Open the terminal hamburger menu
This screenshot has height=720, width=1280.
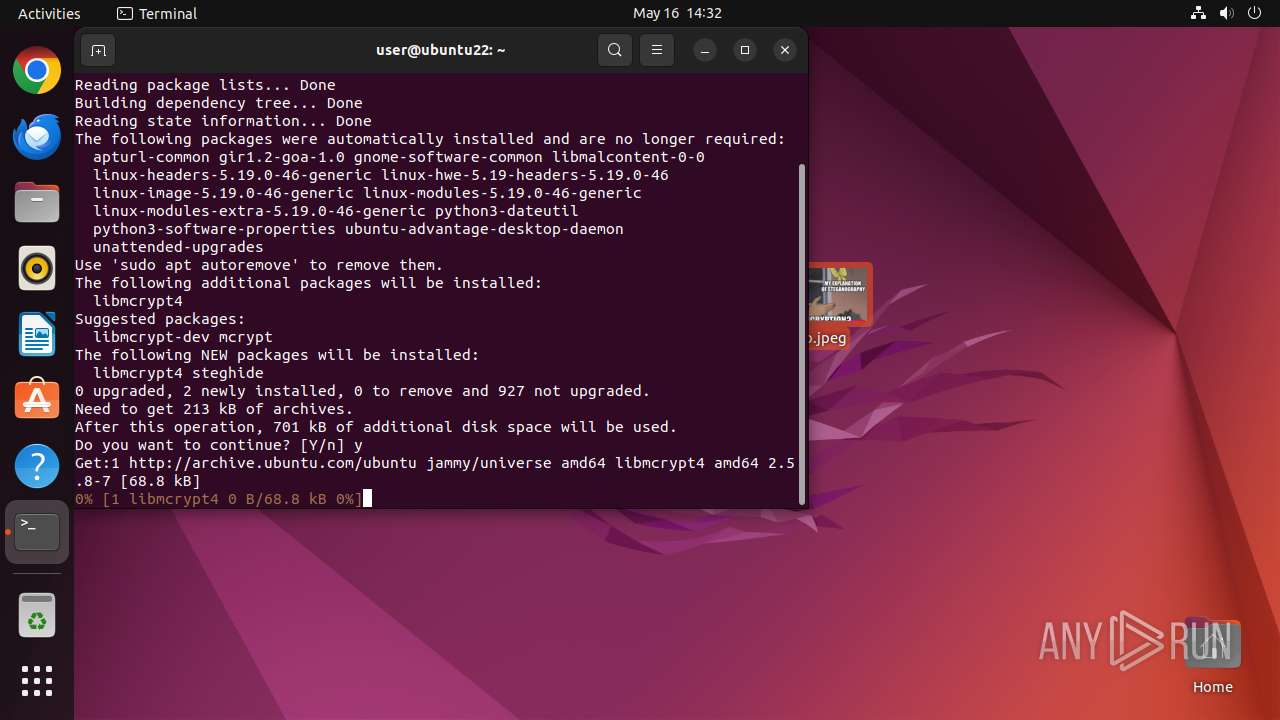pyautogui.click(x=657, y=50)
